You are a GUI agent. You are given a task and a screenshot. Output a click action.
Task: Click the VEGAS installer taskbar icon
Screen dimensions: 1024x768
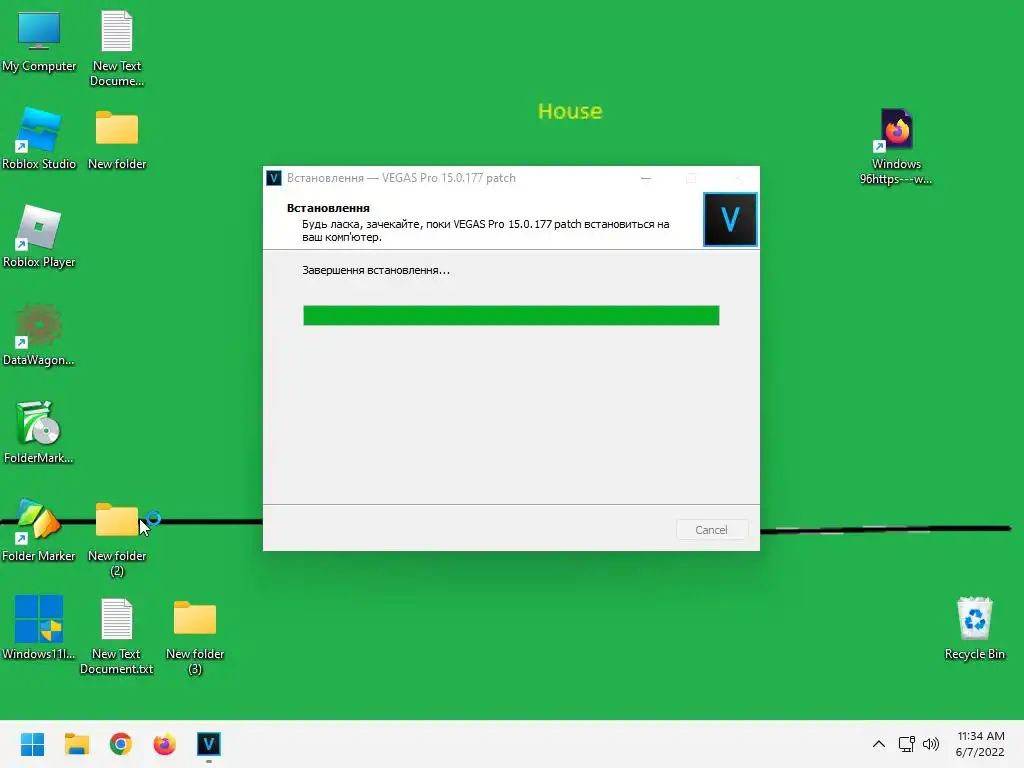click(x=209, y=744)
